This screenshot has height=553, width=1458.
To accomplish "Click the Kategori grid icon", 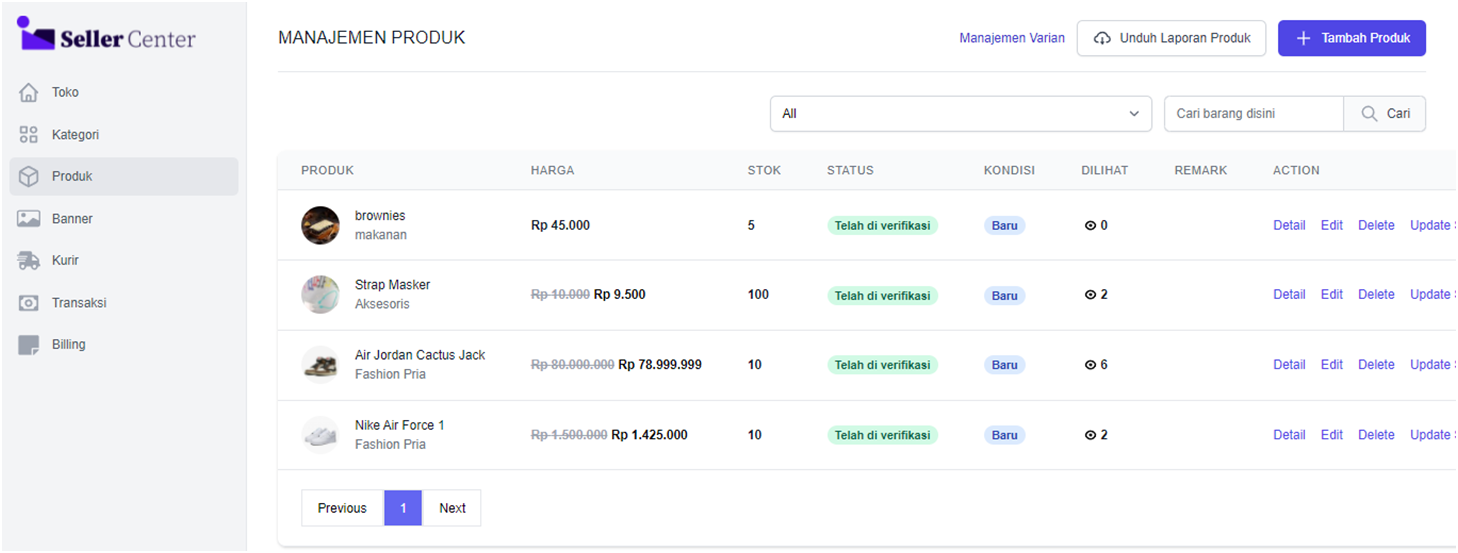I will (x=29, y=135).
